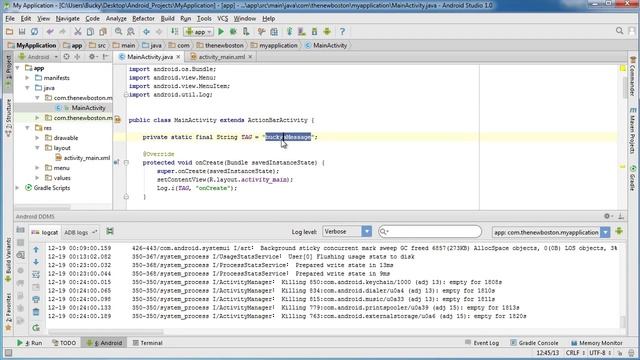Open the Run tool window
Viewport: 640px width, 360px height.
coord(30,343)
